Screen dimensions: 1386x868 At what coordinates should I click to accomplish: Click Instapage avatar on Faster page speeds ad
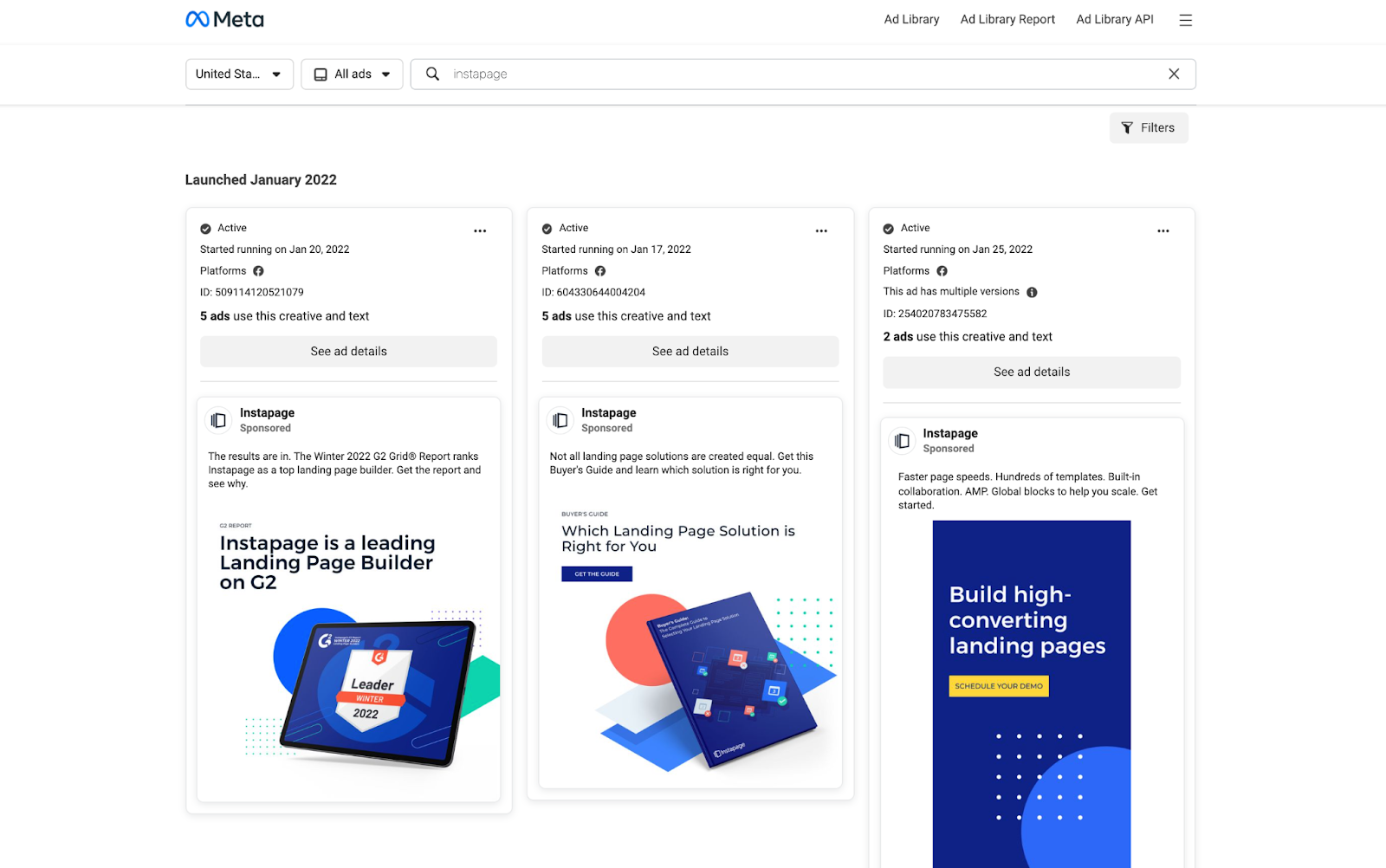pos(902,441)
